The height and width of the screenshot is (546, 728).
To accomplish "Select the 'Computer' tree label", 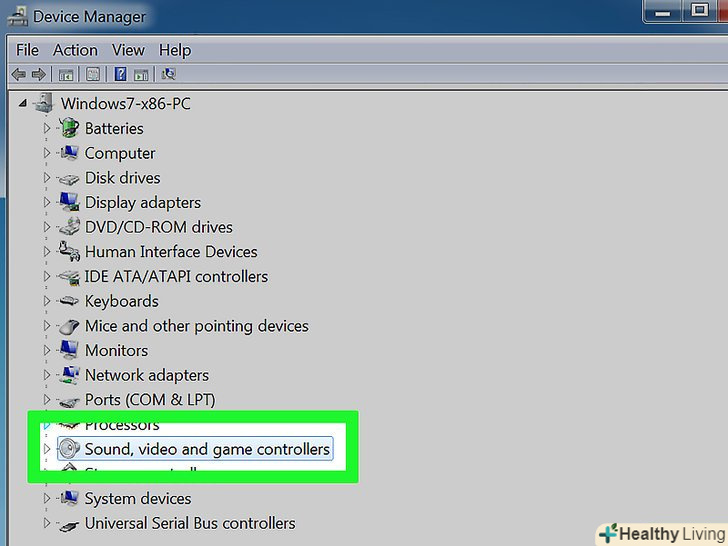I will point(120,153).
